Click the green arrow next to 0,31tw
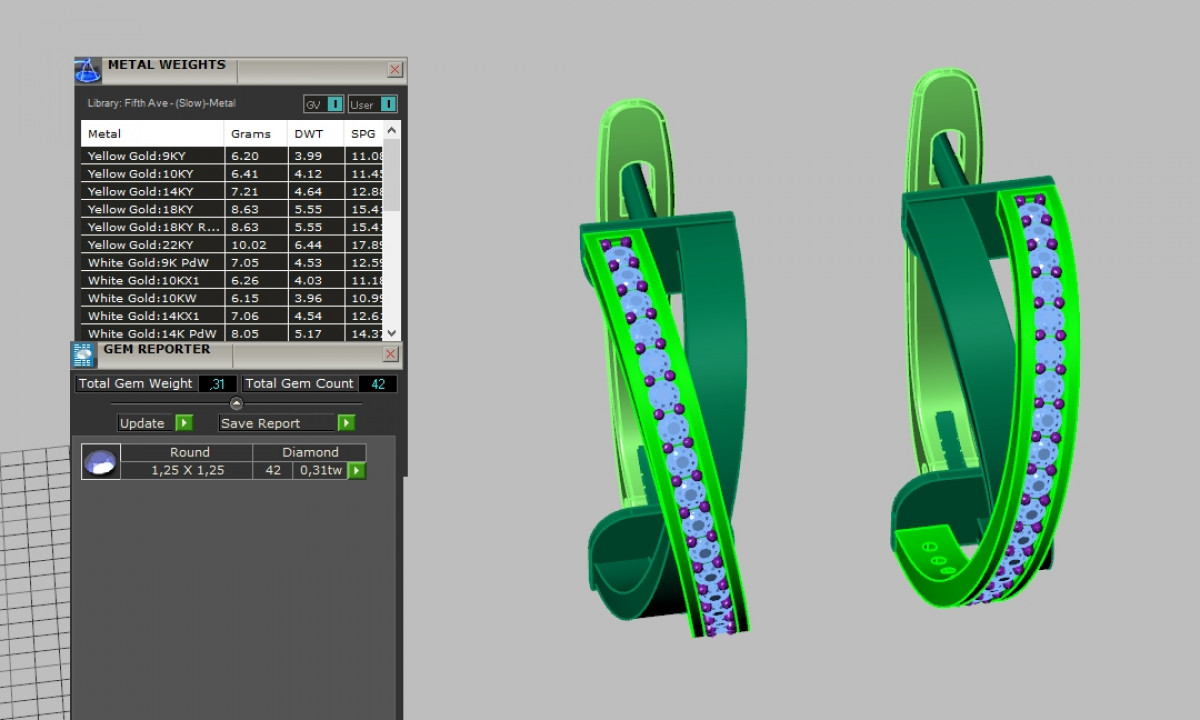Viewport: 1200px width, 720px height. (356, 470)
